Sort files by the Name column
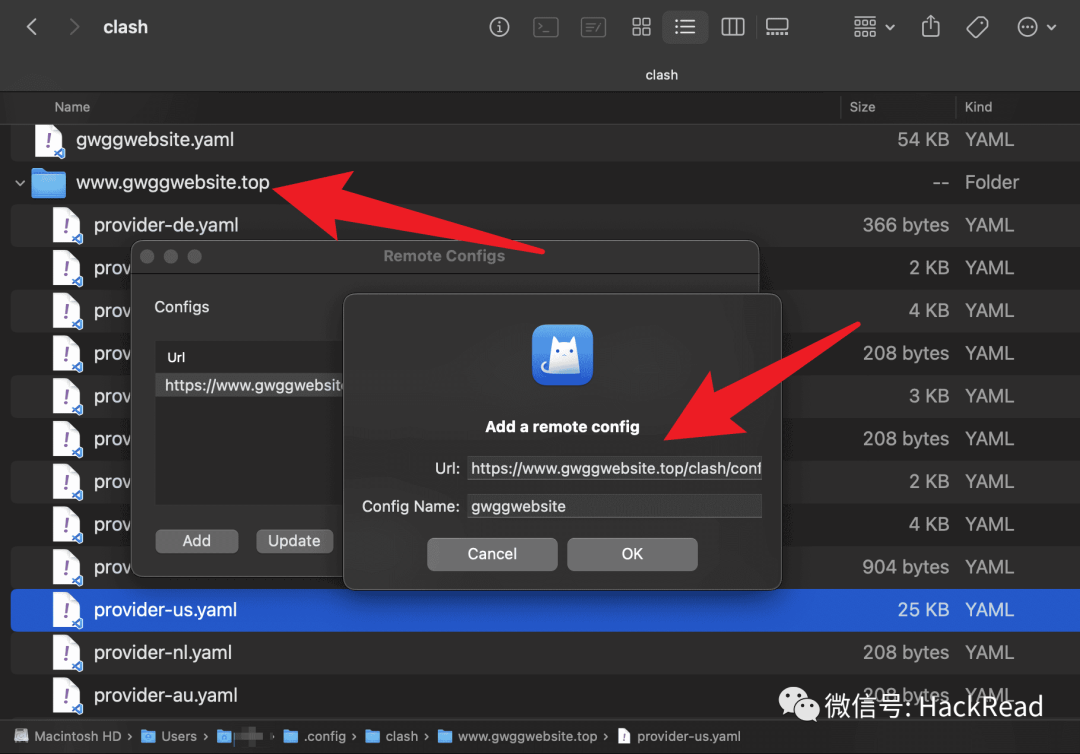Viewport: 1080px width, 754px height. (x=72, y=107)
